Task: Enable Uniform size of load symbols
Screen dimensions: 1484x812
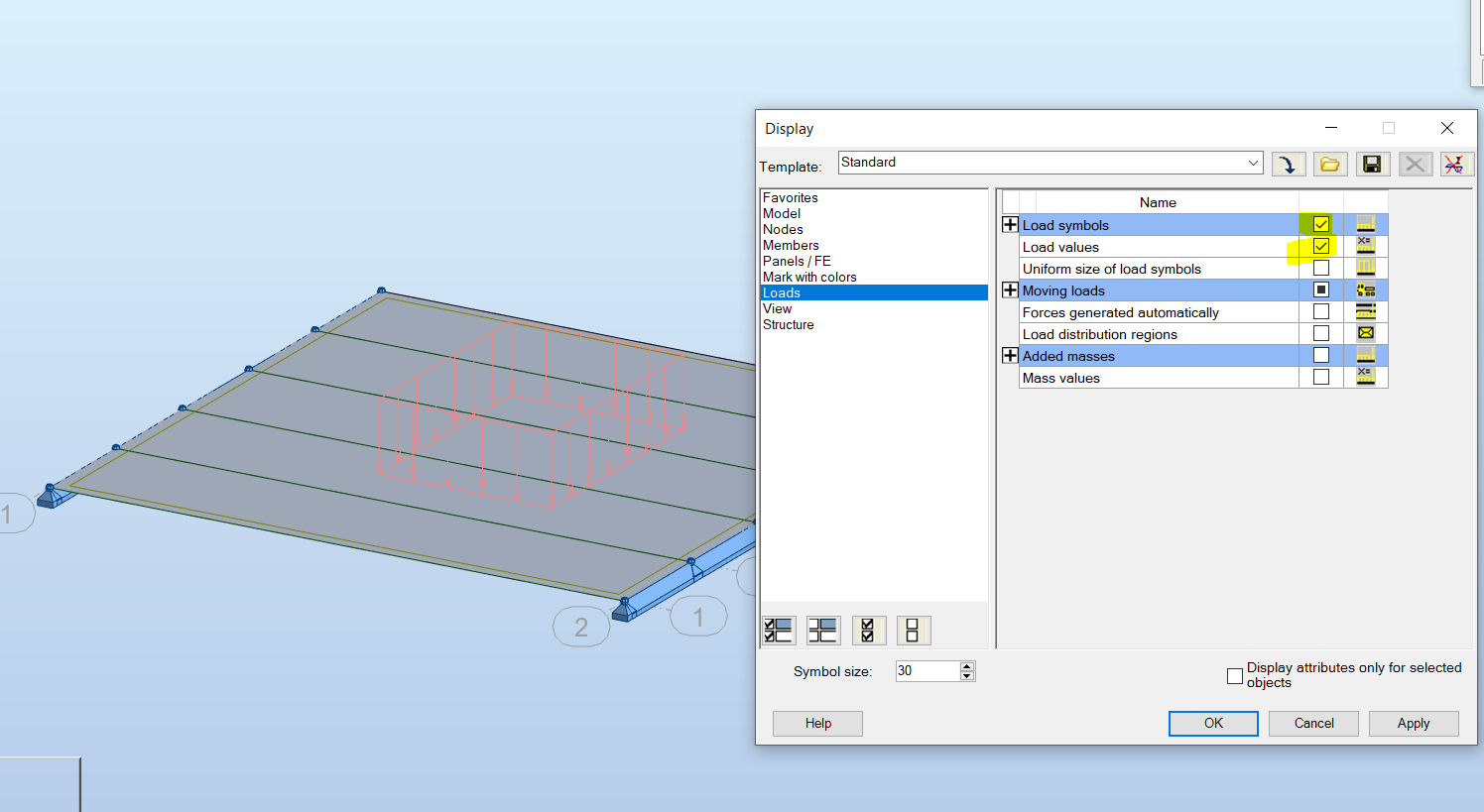Action: (x=1321, y=268)
